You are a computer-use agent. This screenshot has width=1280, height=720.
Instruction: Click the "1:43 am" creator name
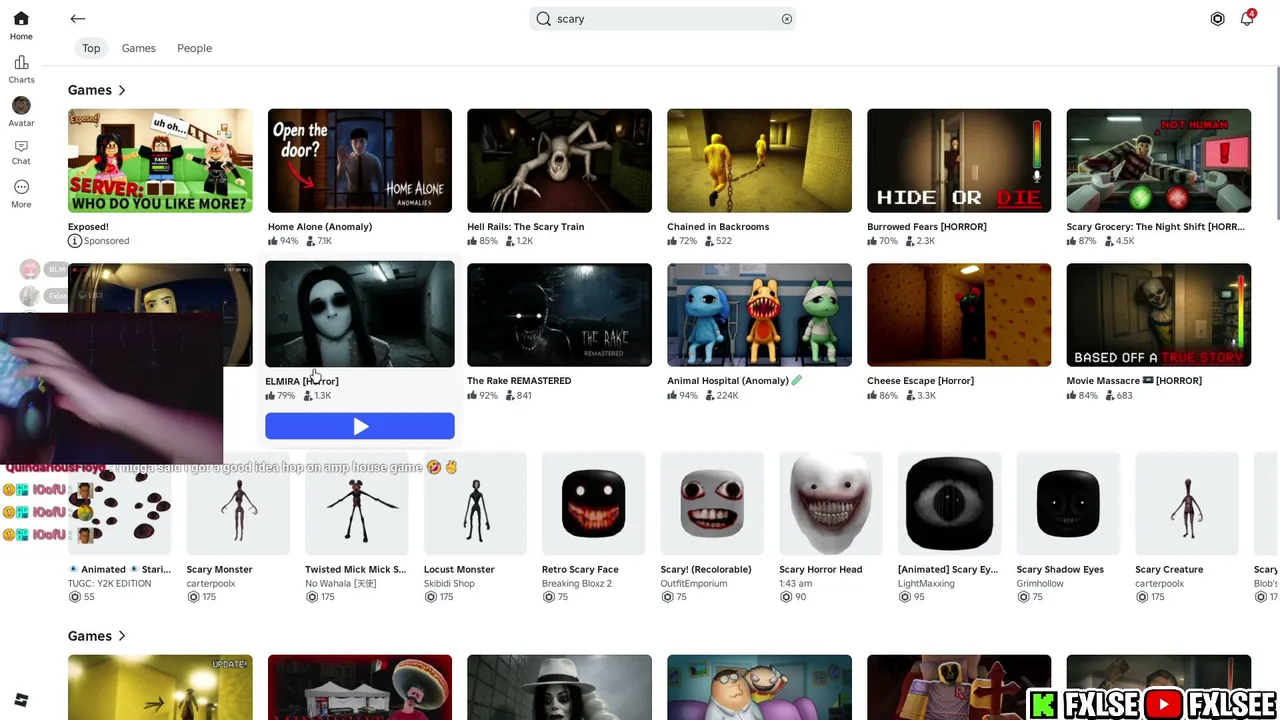(x=795, y=584)
